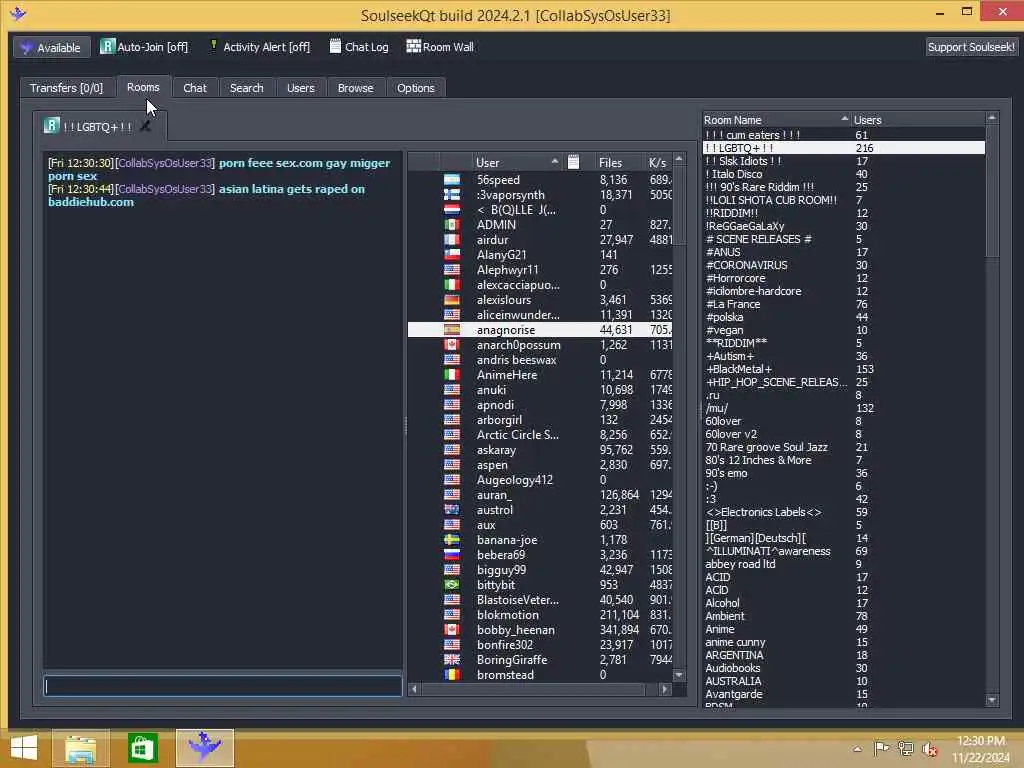Viewport: 1024px width, 768px height.
Task: Click the notes icon column header in user list
Action: point(573,162)
